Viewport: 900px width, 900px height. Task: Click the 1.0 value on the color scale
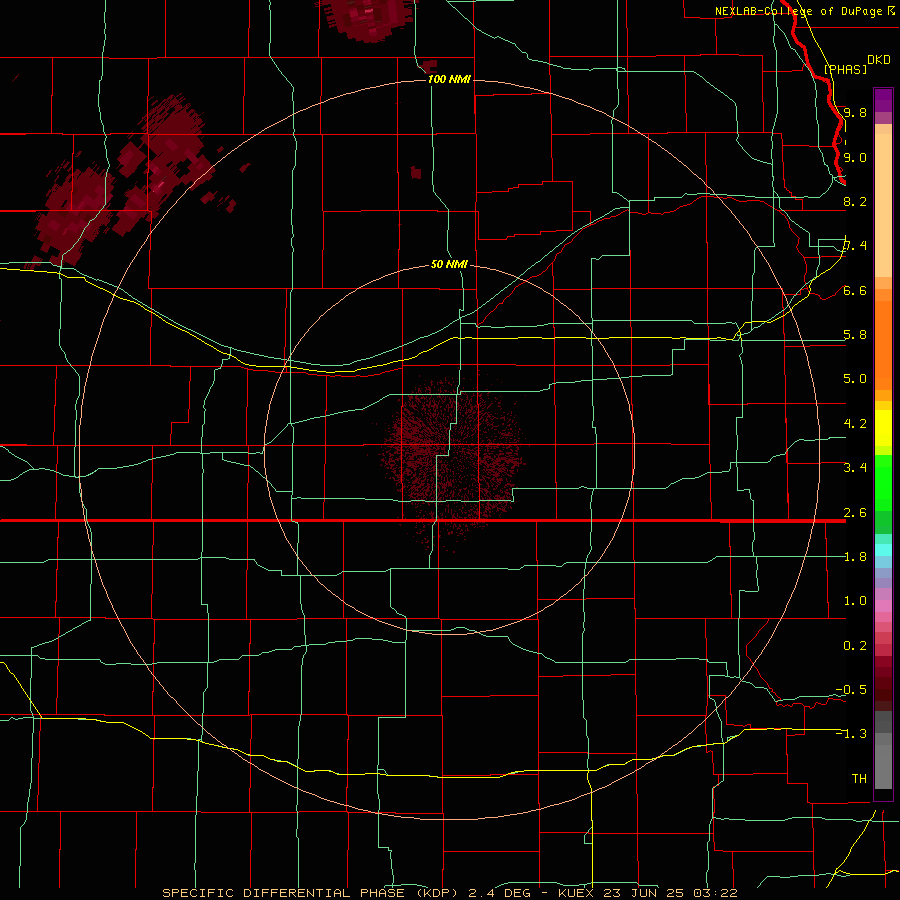coord(855,601)
